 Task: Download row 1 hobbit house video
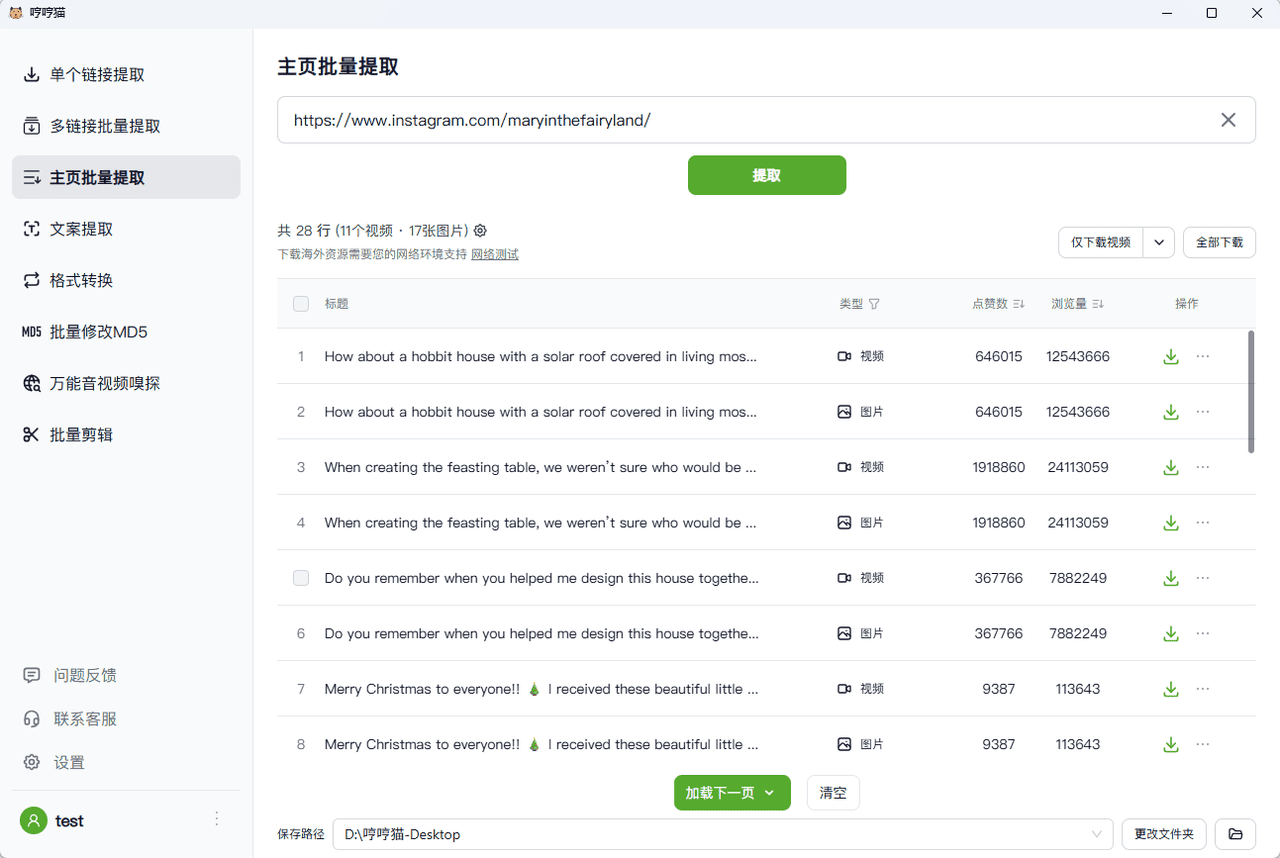tap(1170, 357)
